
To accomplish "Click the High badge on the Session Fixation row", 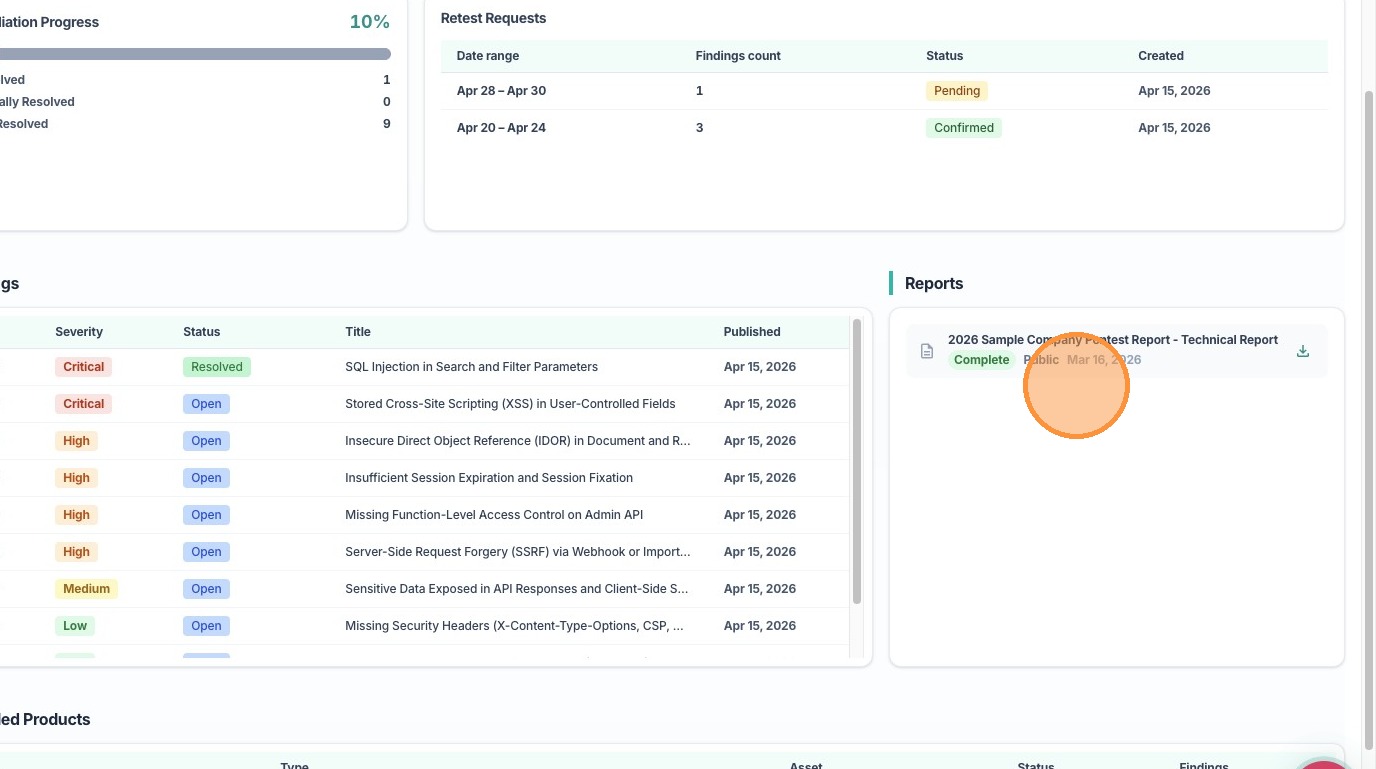I will tap(76, 478).
